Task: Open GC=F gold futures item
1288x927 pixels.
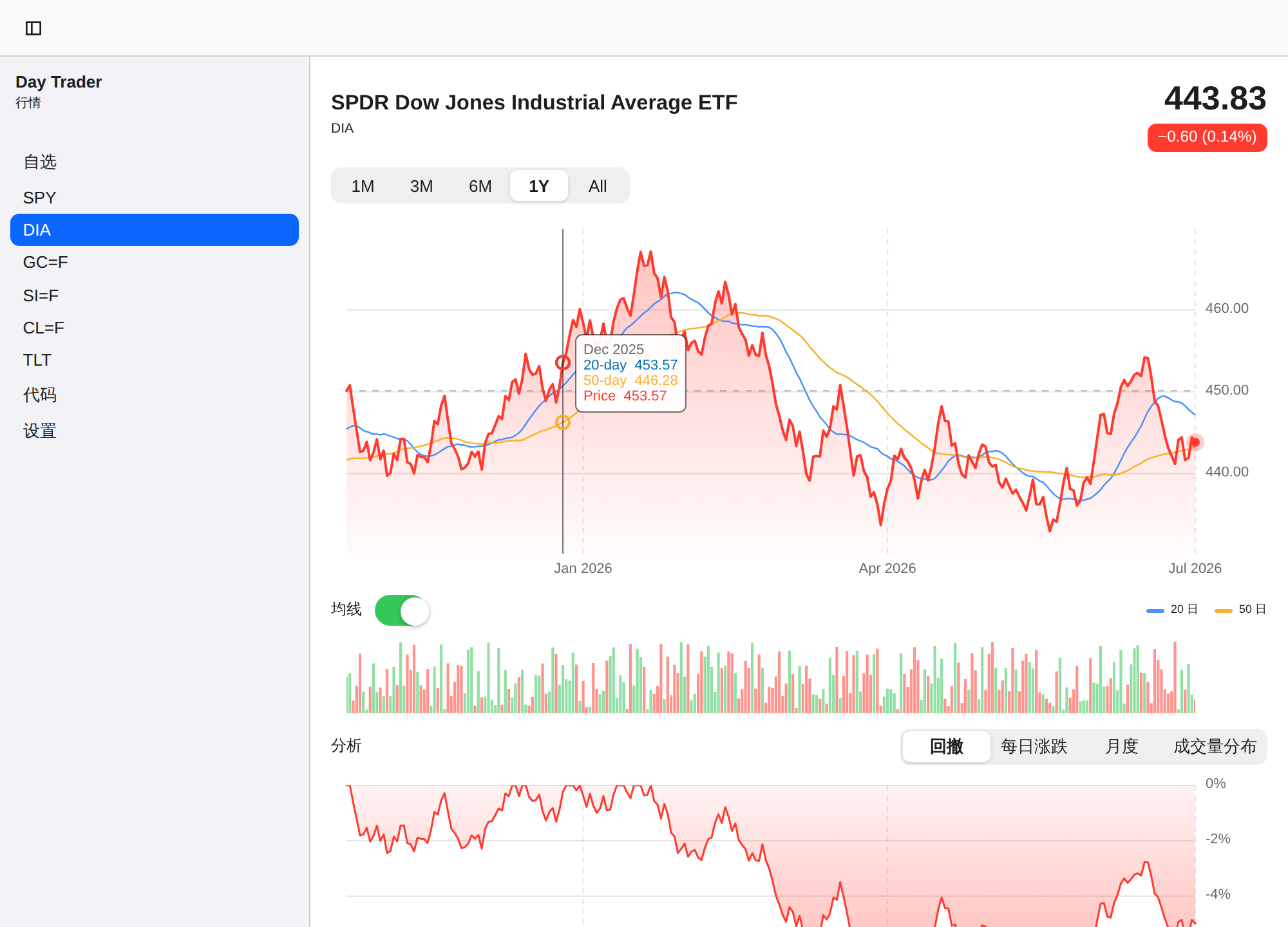Action: click(x=155, y=262)
